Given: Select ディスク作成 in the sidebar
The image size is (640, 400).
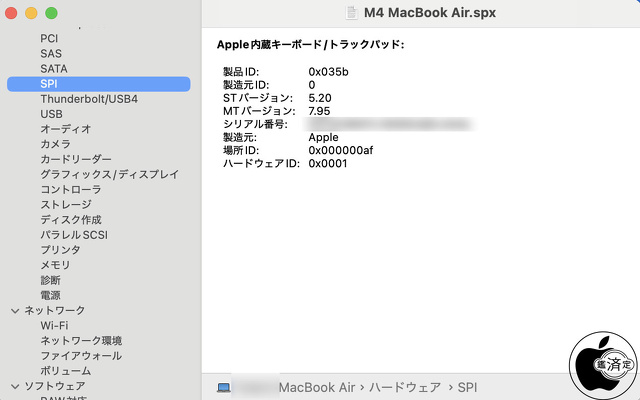Looking at the screenshot, I should click(71, 220).
